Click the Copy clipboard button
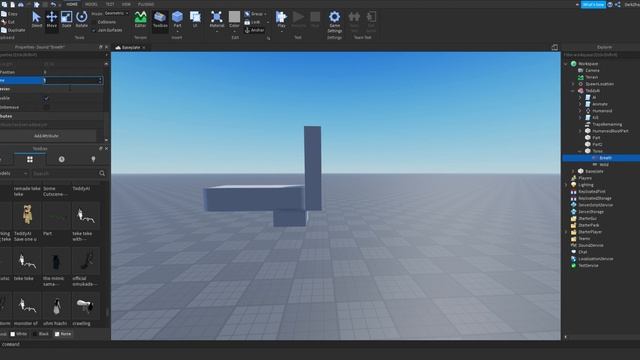The width and height of the screenshot is (640, 360). coord(9,14)
